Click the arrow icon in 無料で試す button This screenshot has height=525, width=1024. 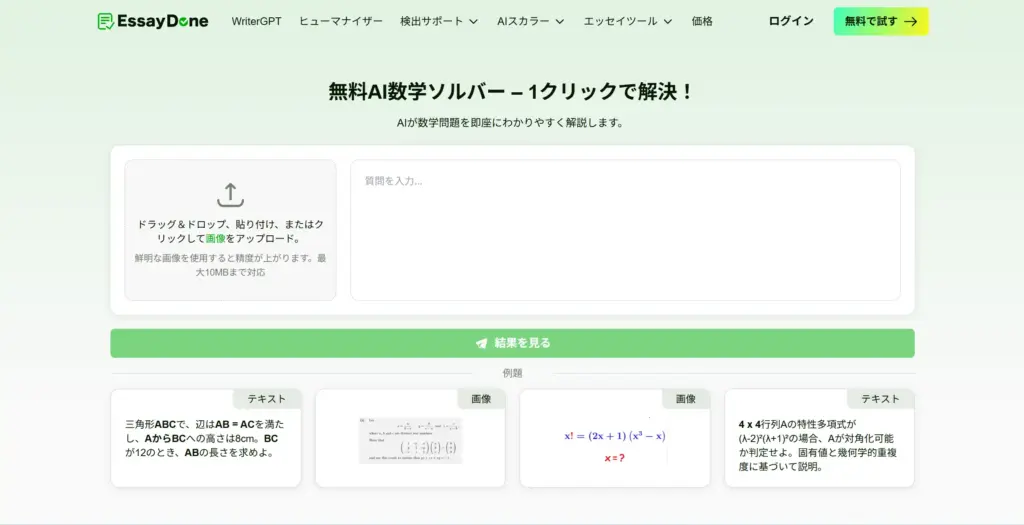[910, 21]
